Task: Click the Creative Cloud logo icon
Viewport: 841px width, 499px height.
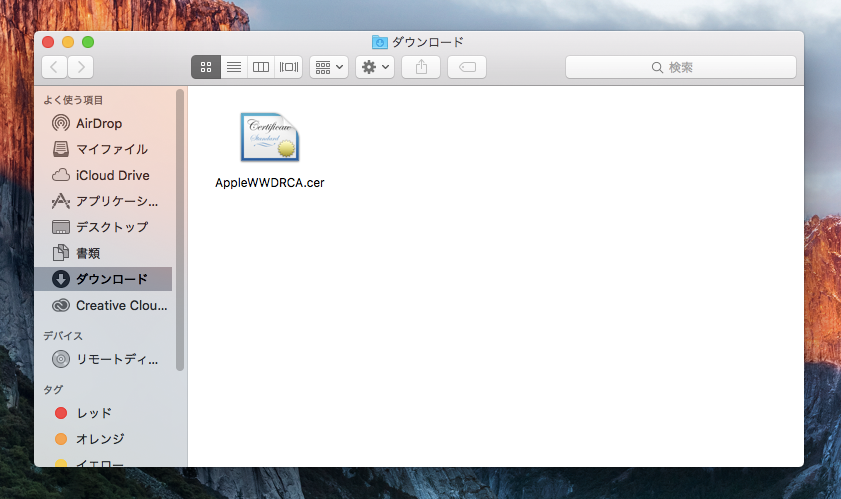Action: [x=61, y=305]
